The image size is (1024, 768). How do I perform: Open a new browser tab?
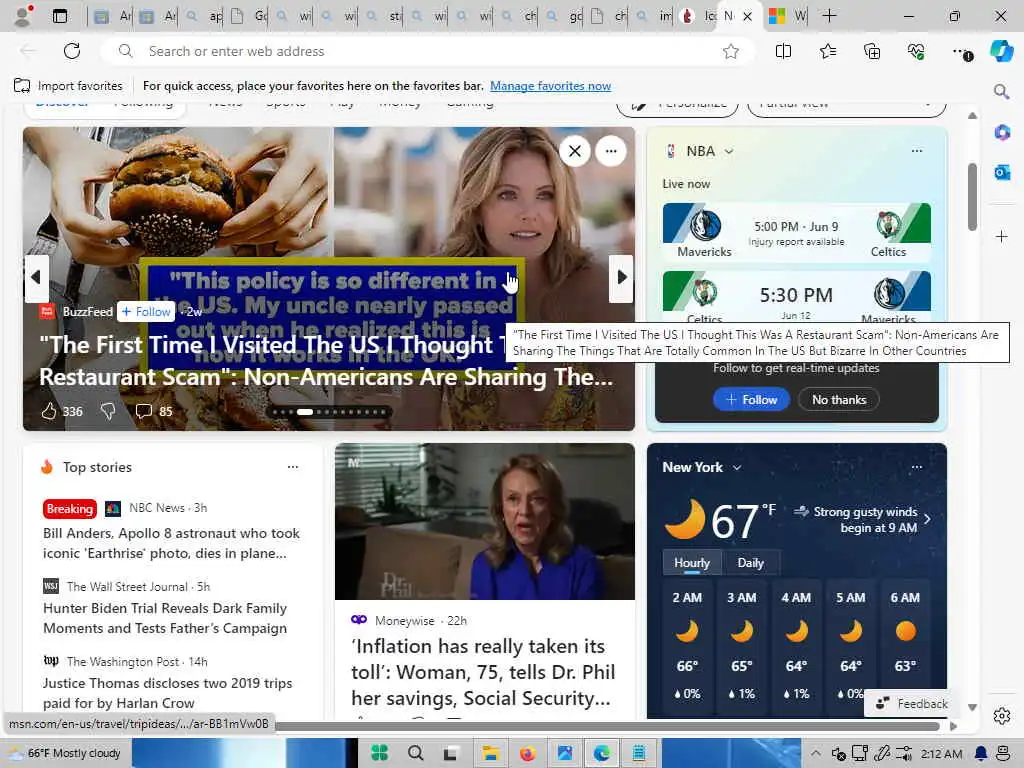click(829, 16)
